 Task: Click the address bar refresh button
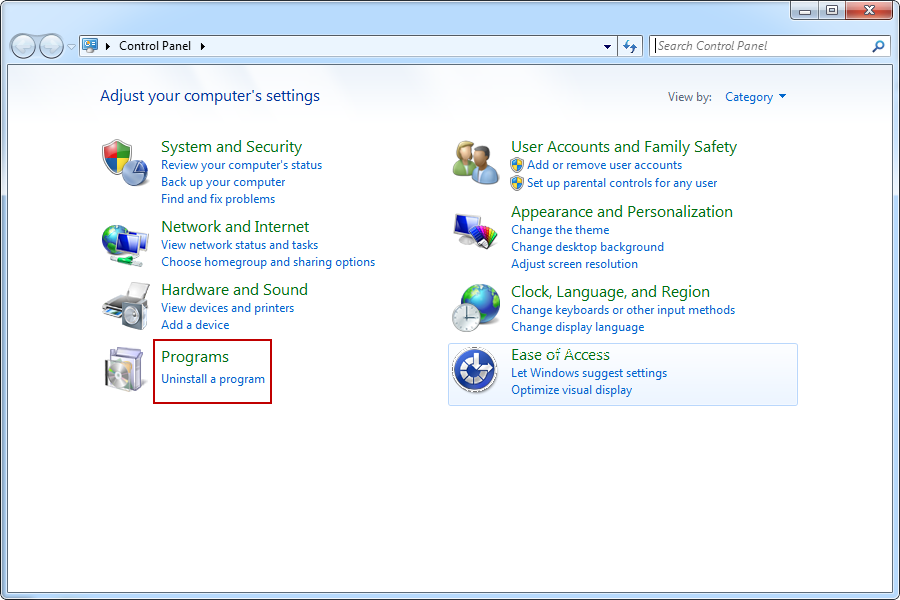point(630,46)
